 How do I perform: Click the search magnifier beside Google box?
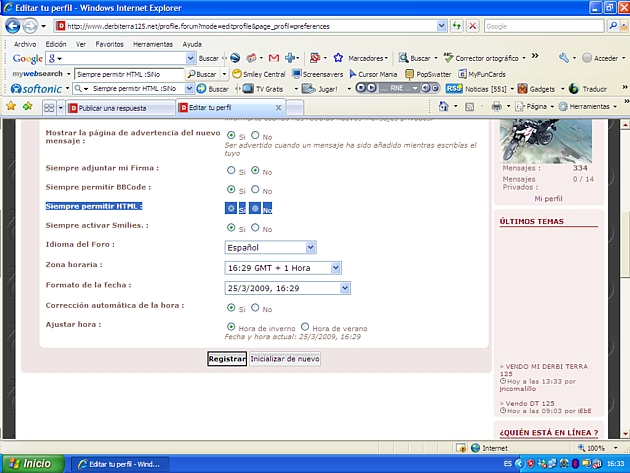tap(613, 26)
